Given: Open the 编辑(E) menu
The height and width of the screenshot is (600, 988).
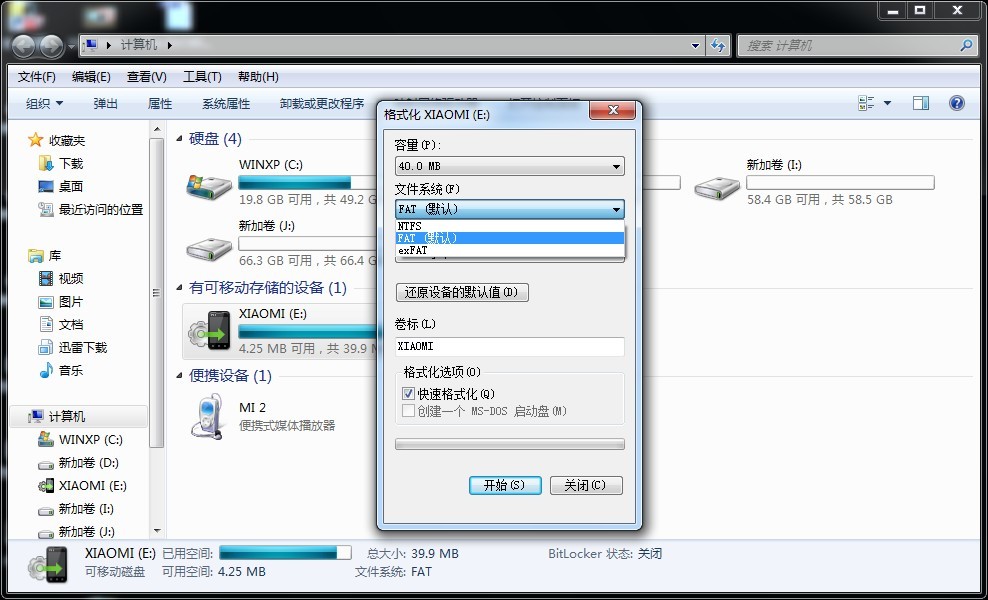Looking at the screenshot, I should [91, 77].
